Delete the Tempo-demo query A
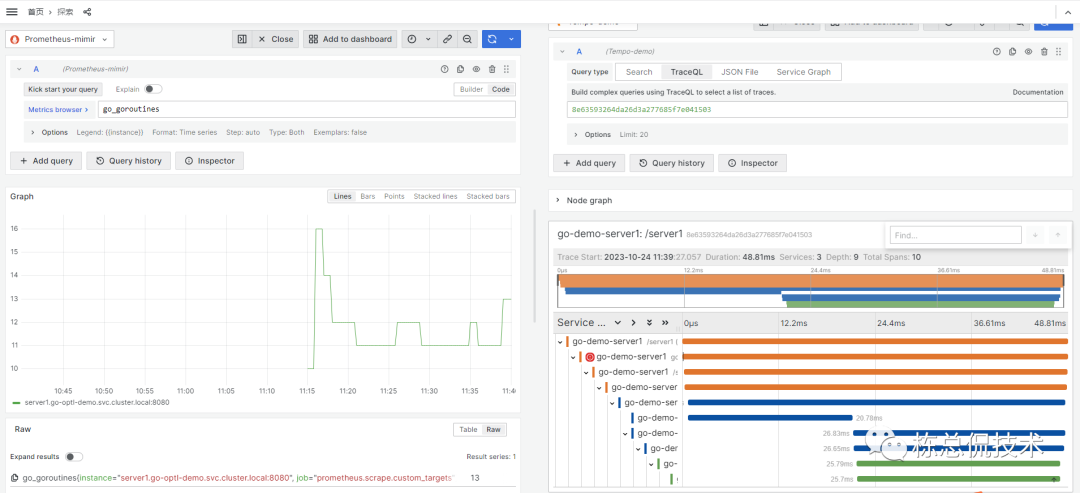 pyautogui.click(x=1044, y=52)
